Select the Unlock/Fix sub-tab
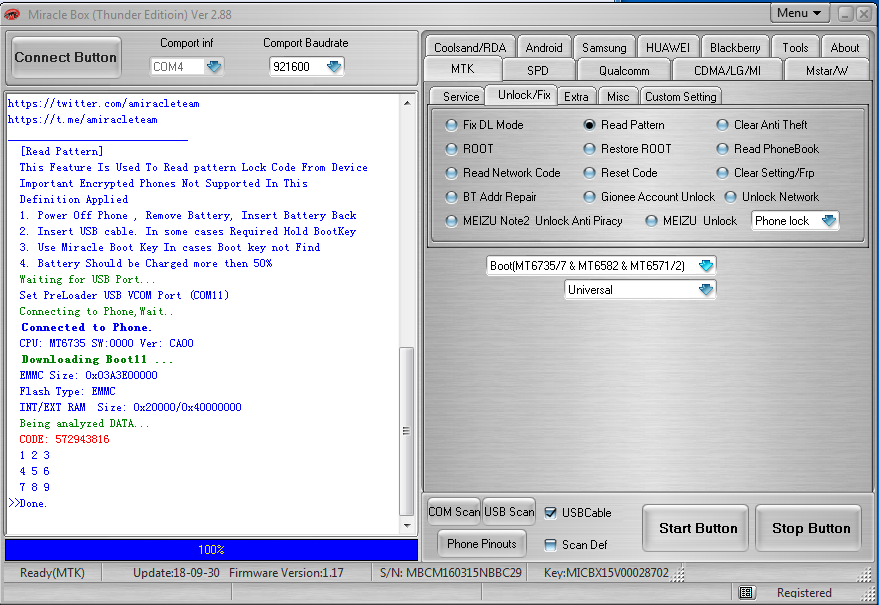879x605 pixels. pyautogui.click(x=524, y=95)
